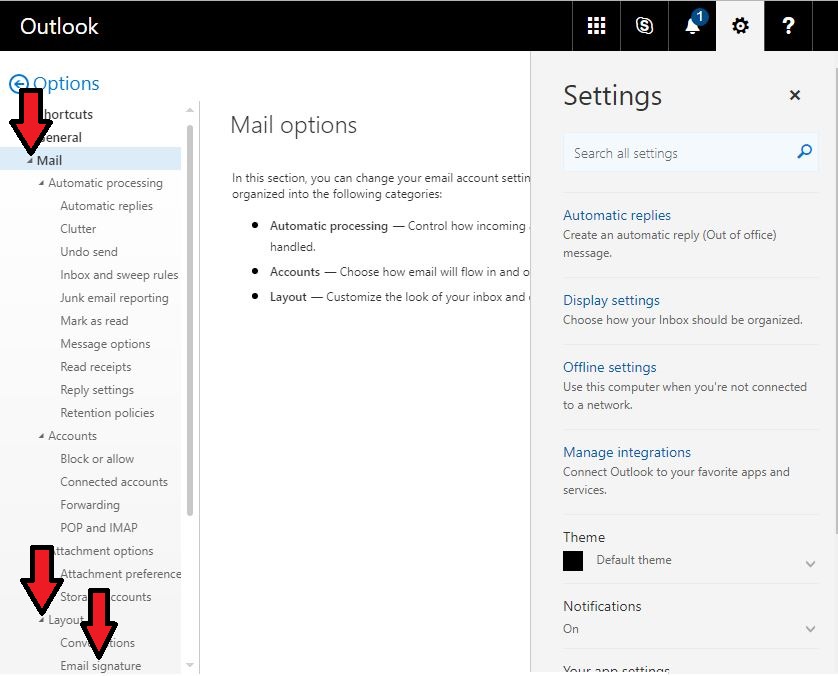
Task: Click the back arrow next to Options
Action: [18, 84]
